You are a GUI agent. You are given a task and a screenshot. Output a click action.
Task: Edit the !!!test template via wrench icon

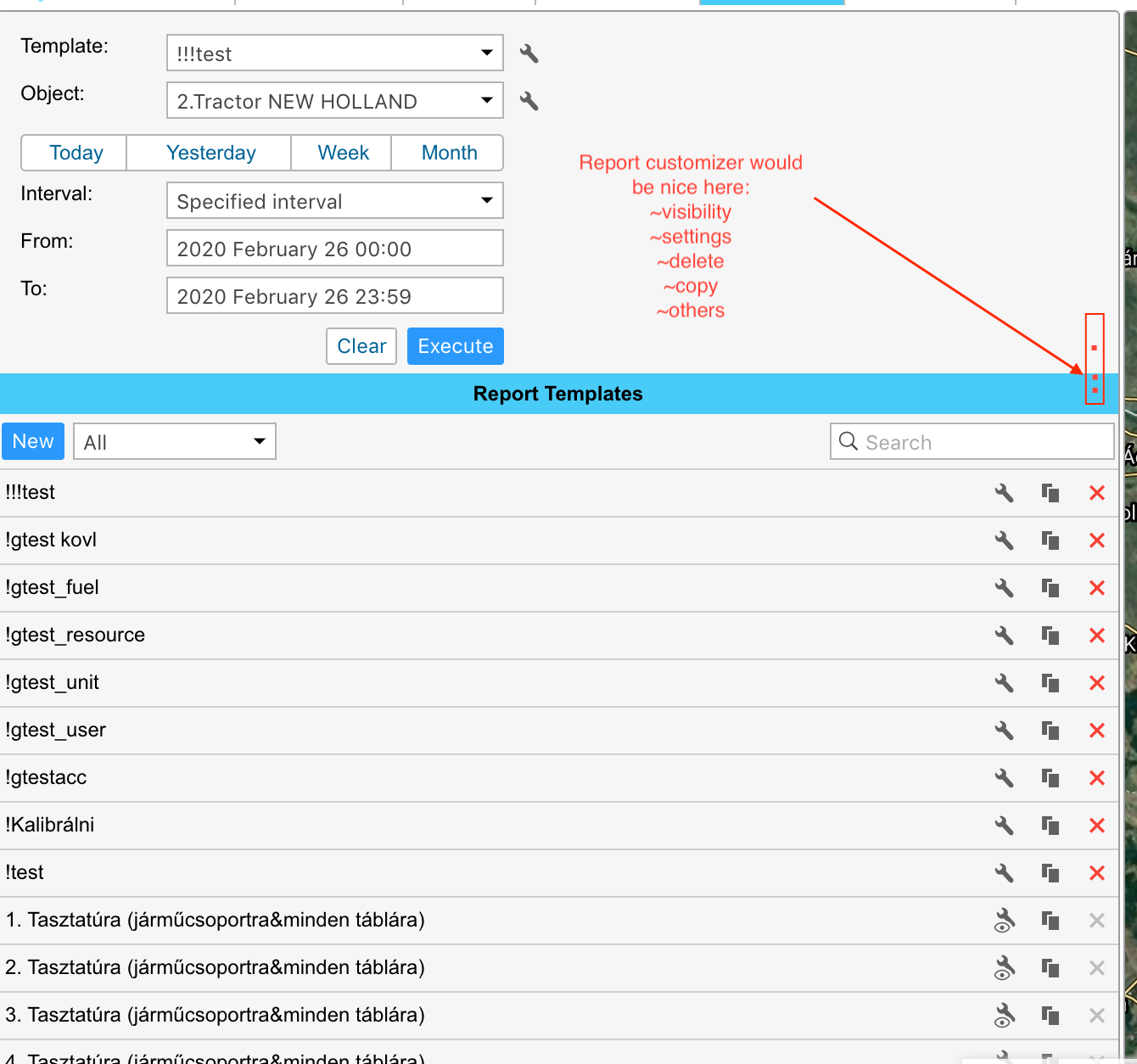[1004, 493]
